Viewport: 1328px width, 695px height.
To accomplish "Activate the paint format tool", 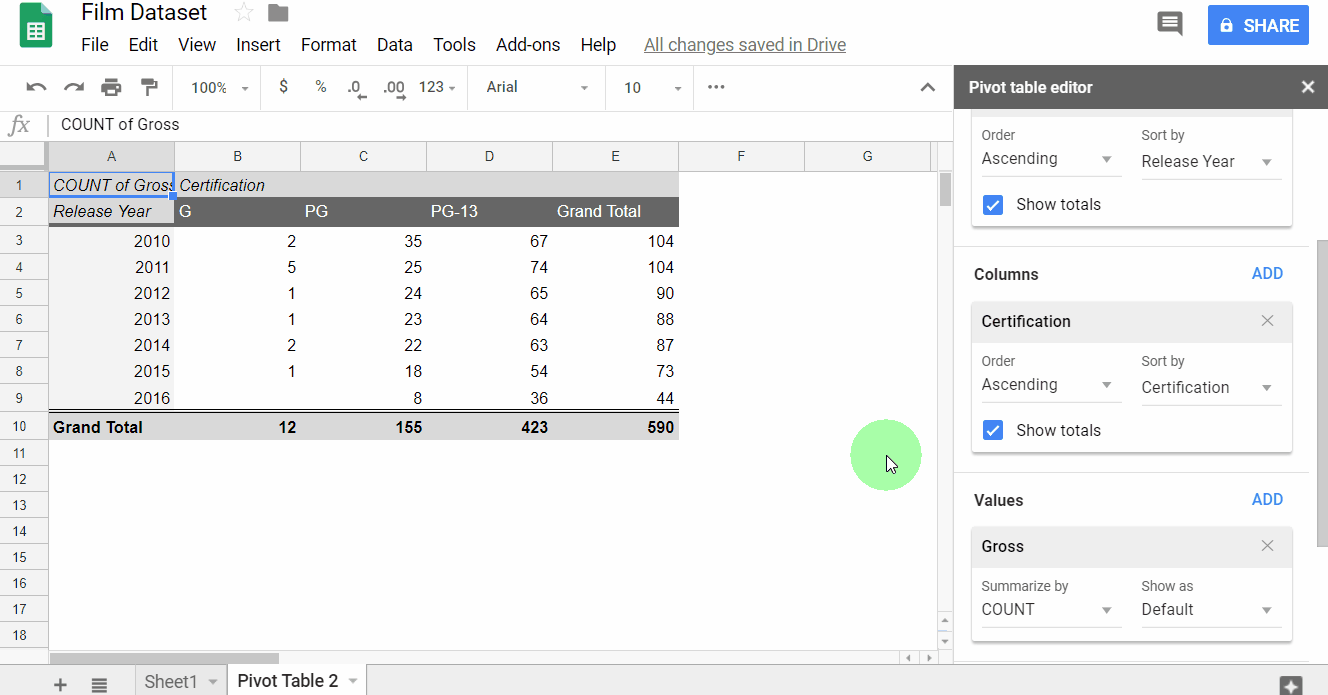I will click(149, 88).
